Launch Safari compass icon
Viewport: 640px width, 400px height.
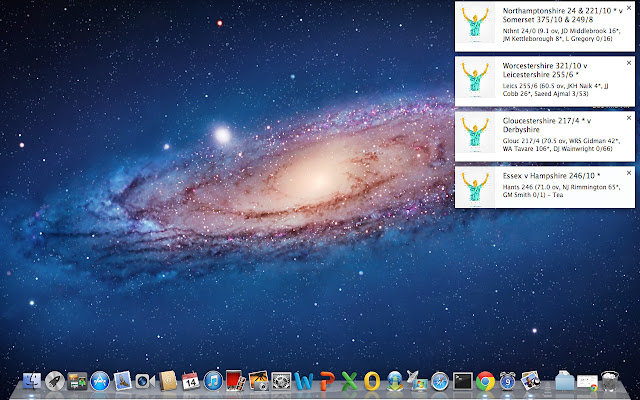[x=440, y=381]
